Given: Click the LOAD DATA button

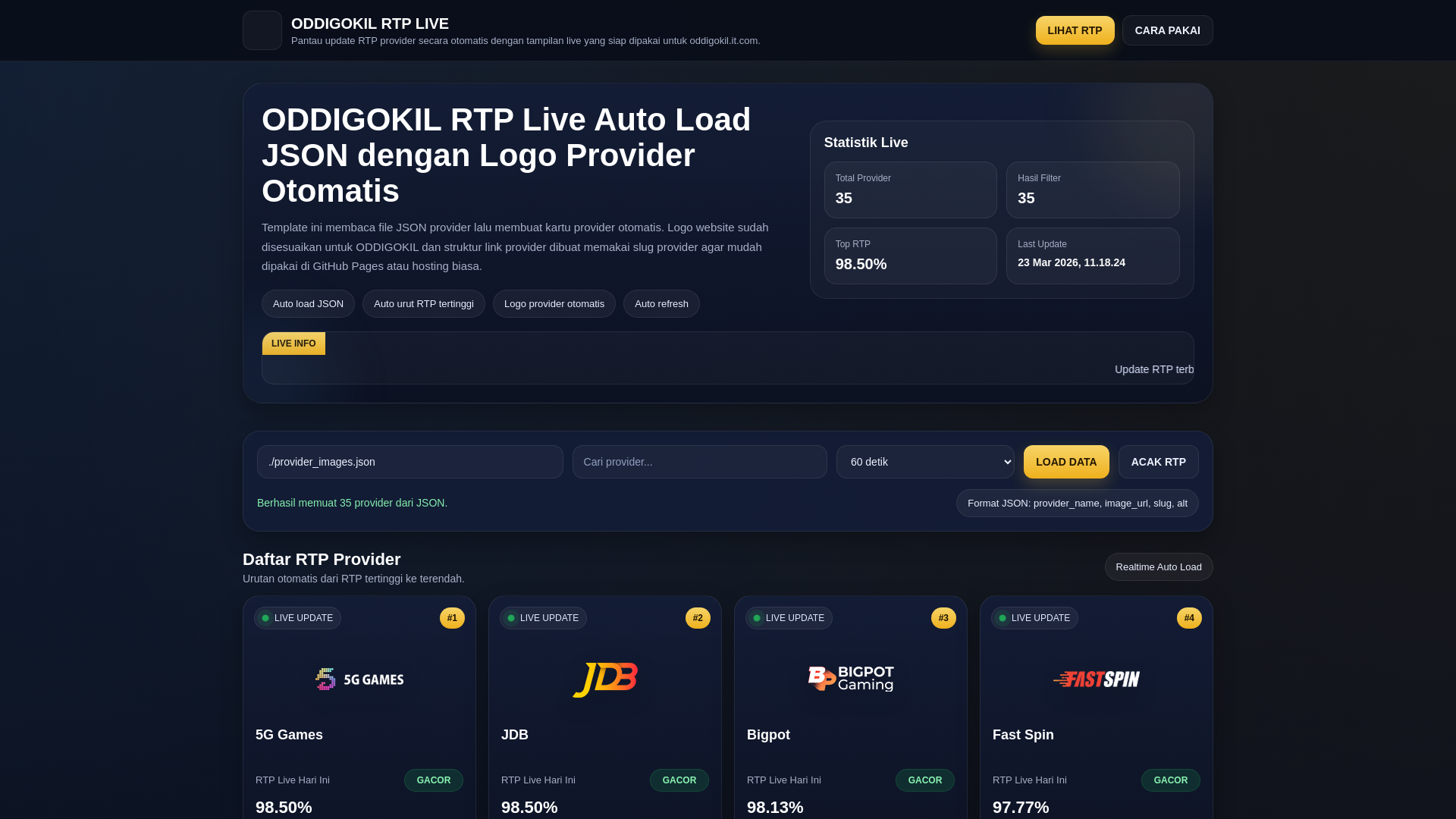Looking at the screenshot, I should click(x=1066, y=462).
